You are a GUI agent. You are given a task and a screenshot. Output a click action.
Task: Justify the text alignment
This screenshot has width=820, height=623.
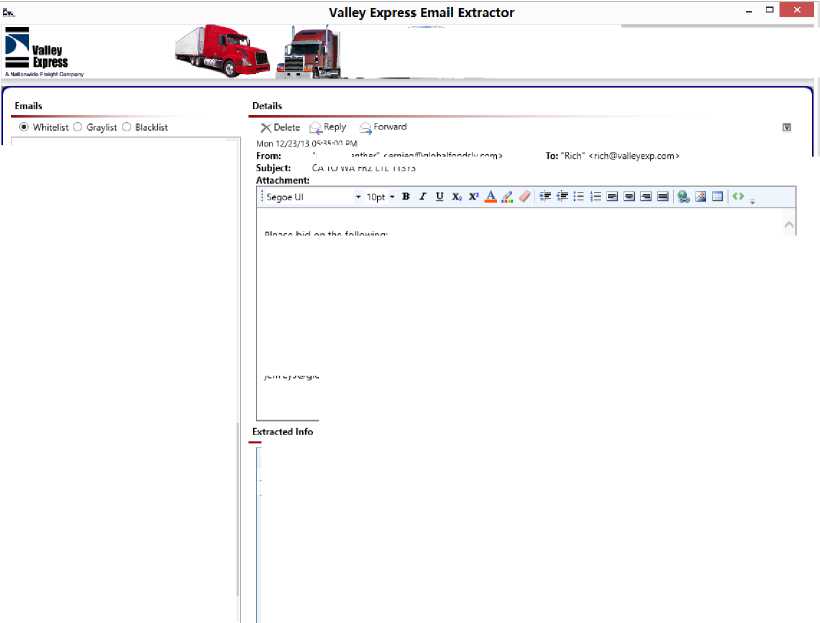click(x=663, y=197)
